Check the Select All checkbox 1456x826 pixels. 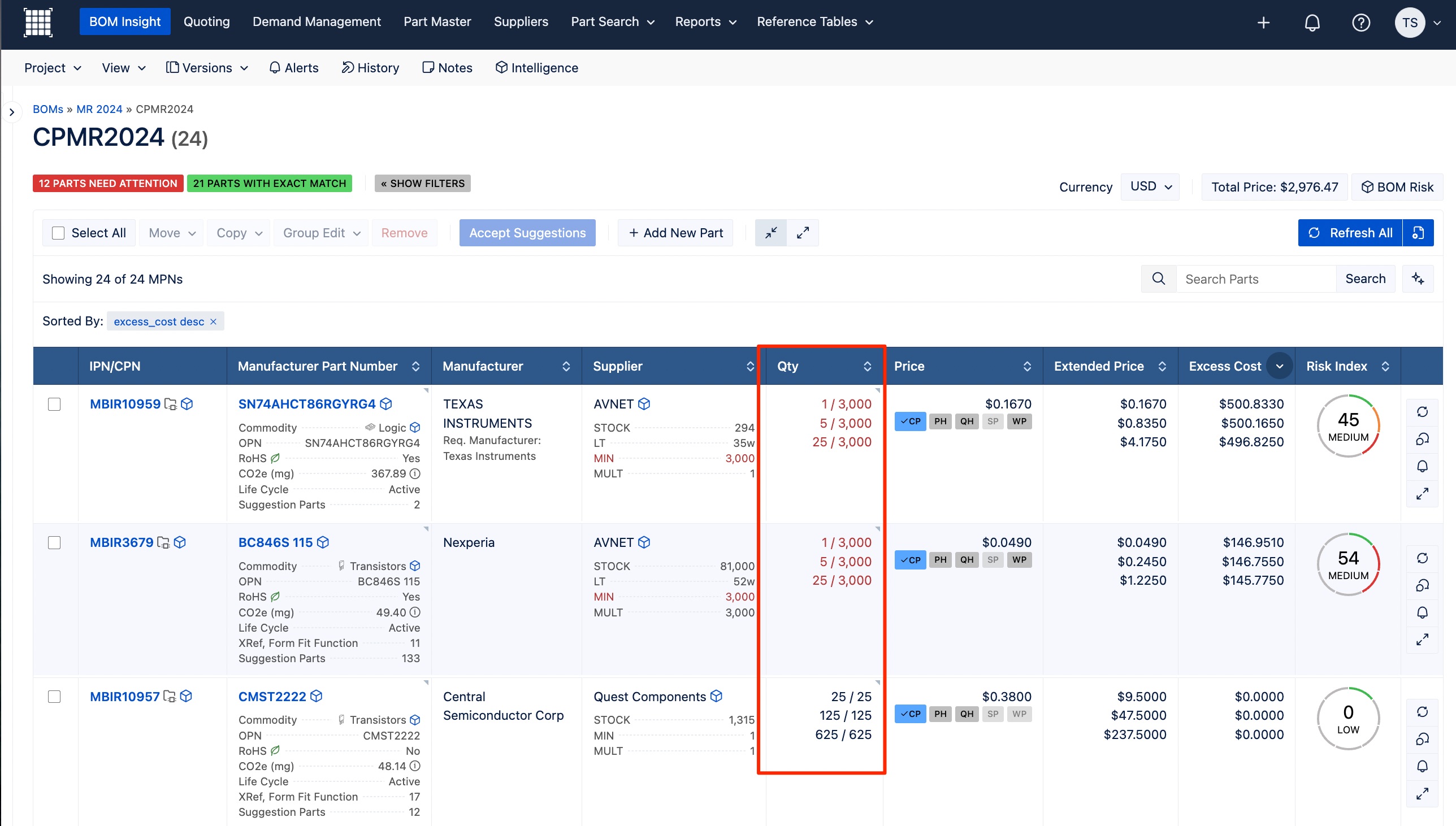(58, 233)
